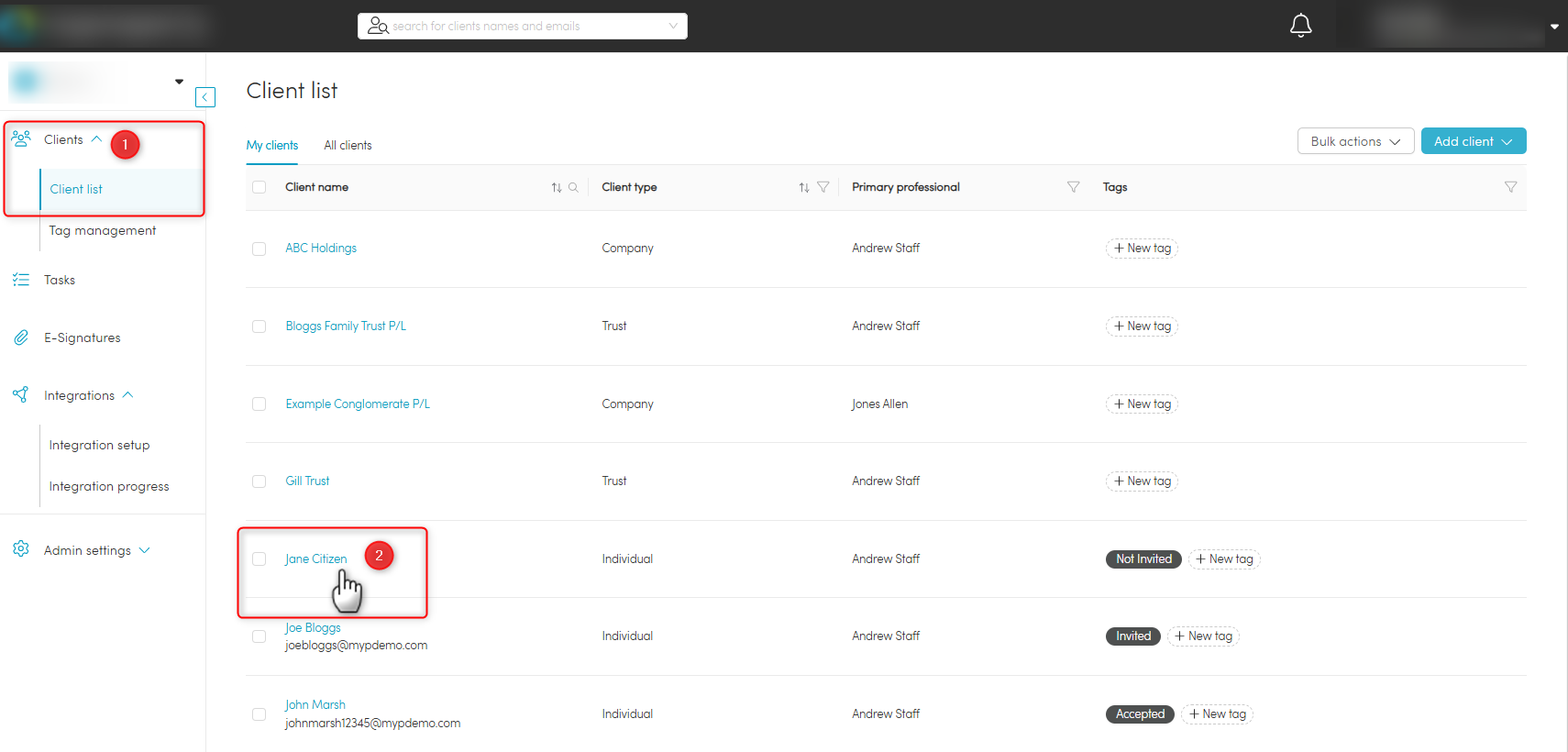The height and width of the screenshot is (752, 1568).
Task: Filter the Client type column
Action: pos(823,187)
